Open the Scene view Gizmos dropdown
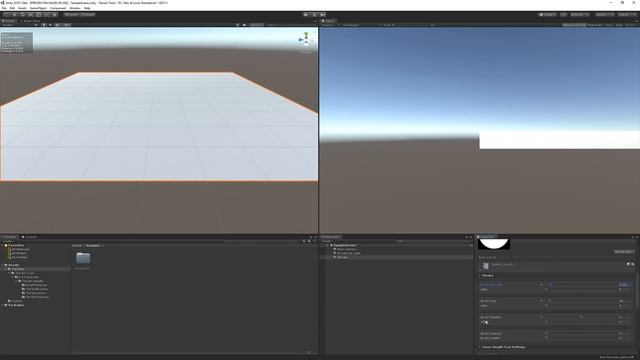This screenshot has height=360, width=640. click(x=257, y=25)
